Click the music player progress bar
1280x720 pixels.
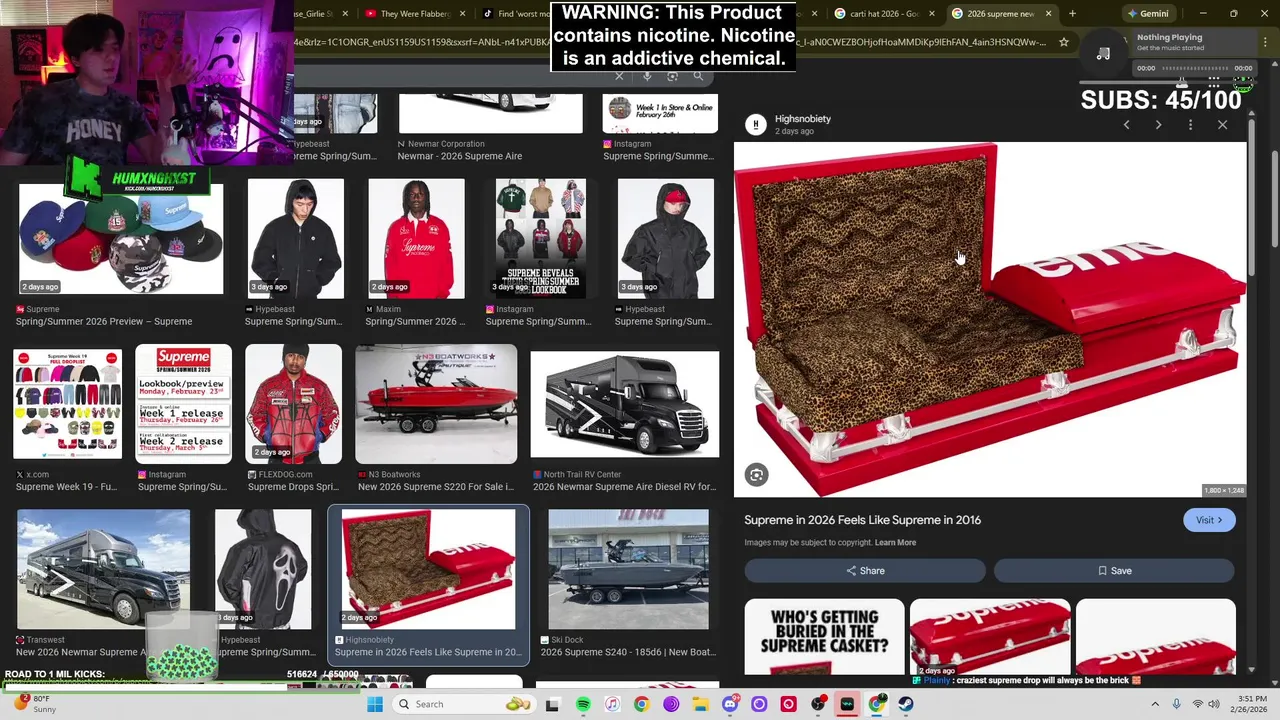pyautogui.click(x=1194, y=68)
